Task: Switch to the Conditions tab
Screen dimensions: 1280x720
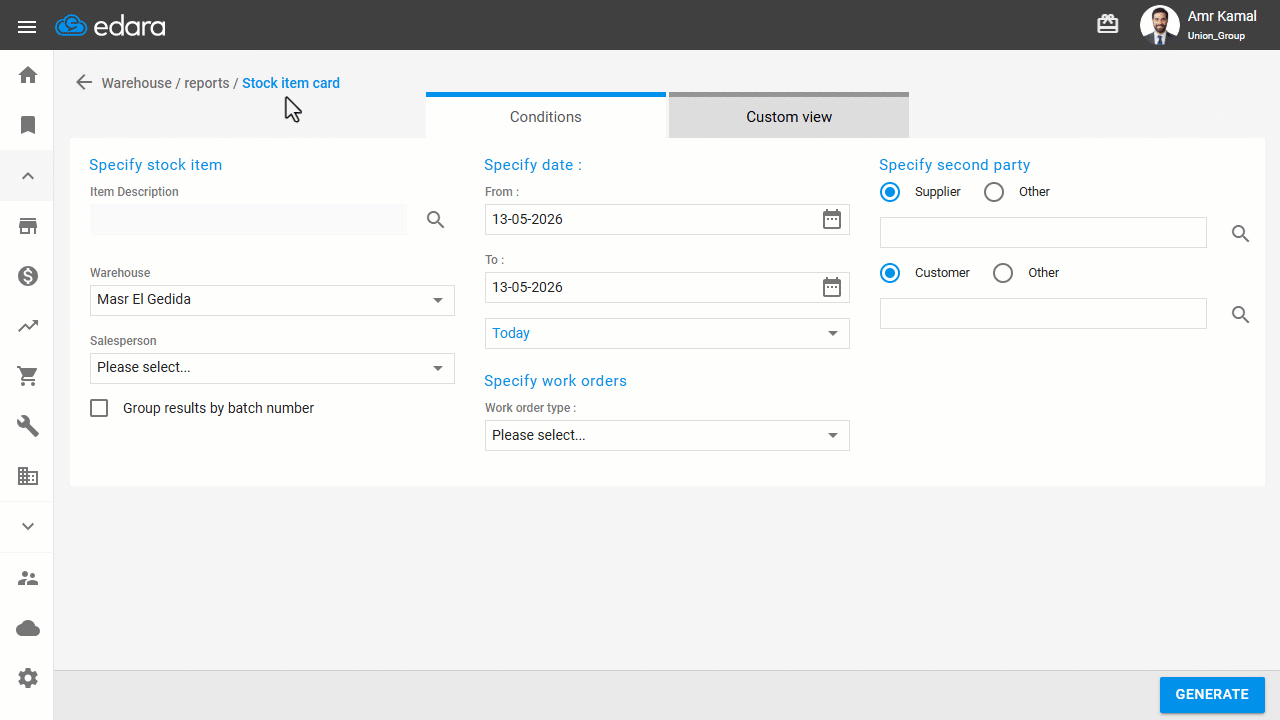Action: (546, 116)
